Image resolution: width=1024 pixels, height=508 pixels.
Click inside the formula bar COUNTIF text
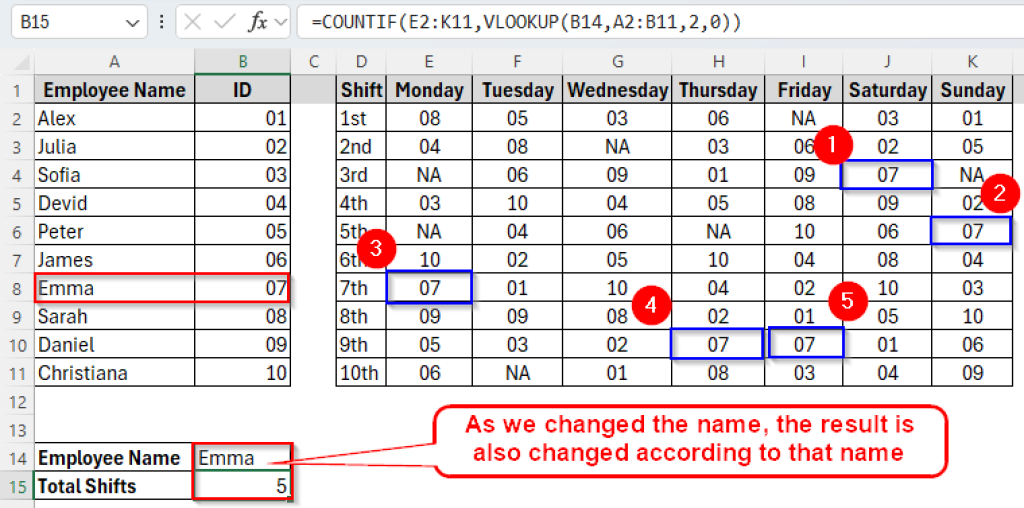(526, 22)
